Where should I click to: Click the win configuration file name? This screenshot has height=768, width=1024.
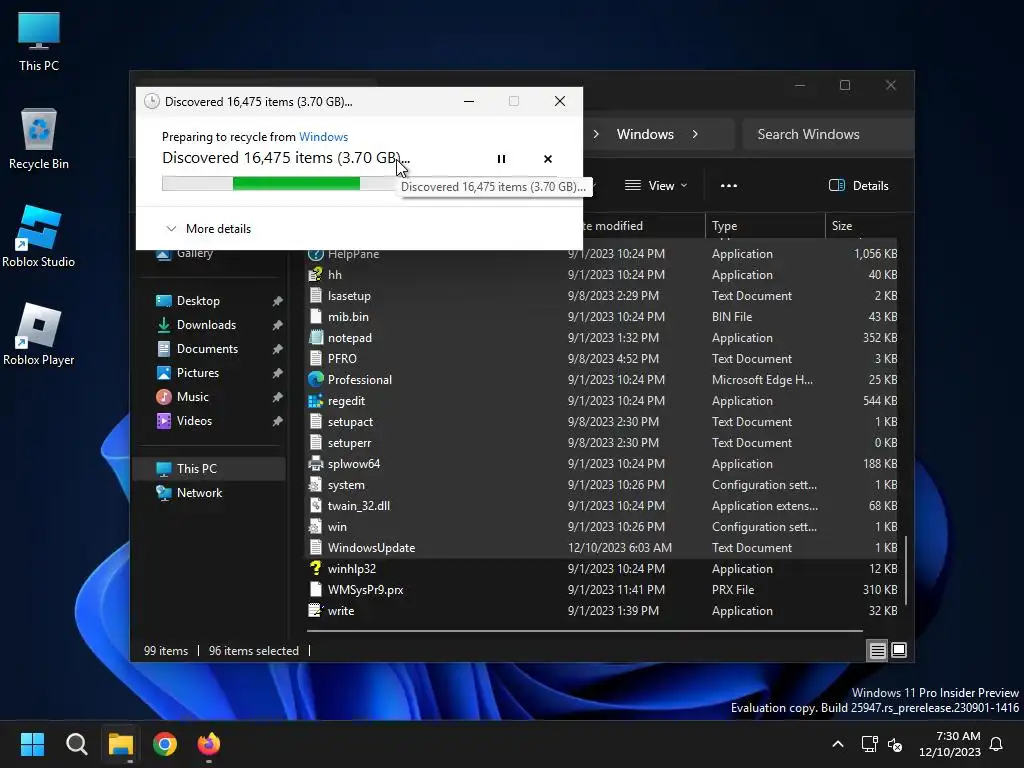(337, 527)
